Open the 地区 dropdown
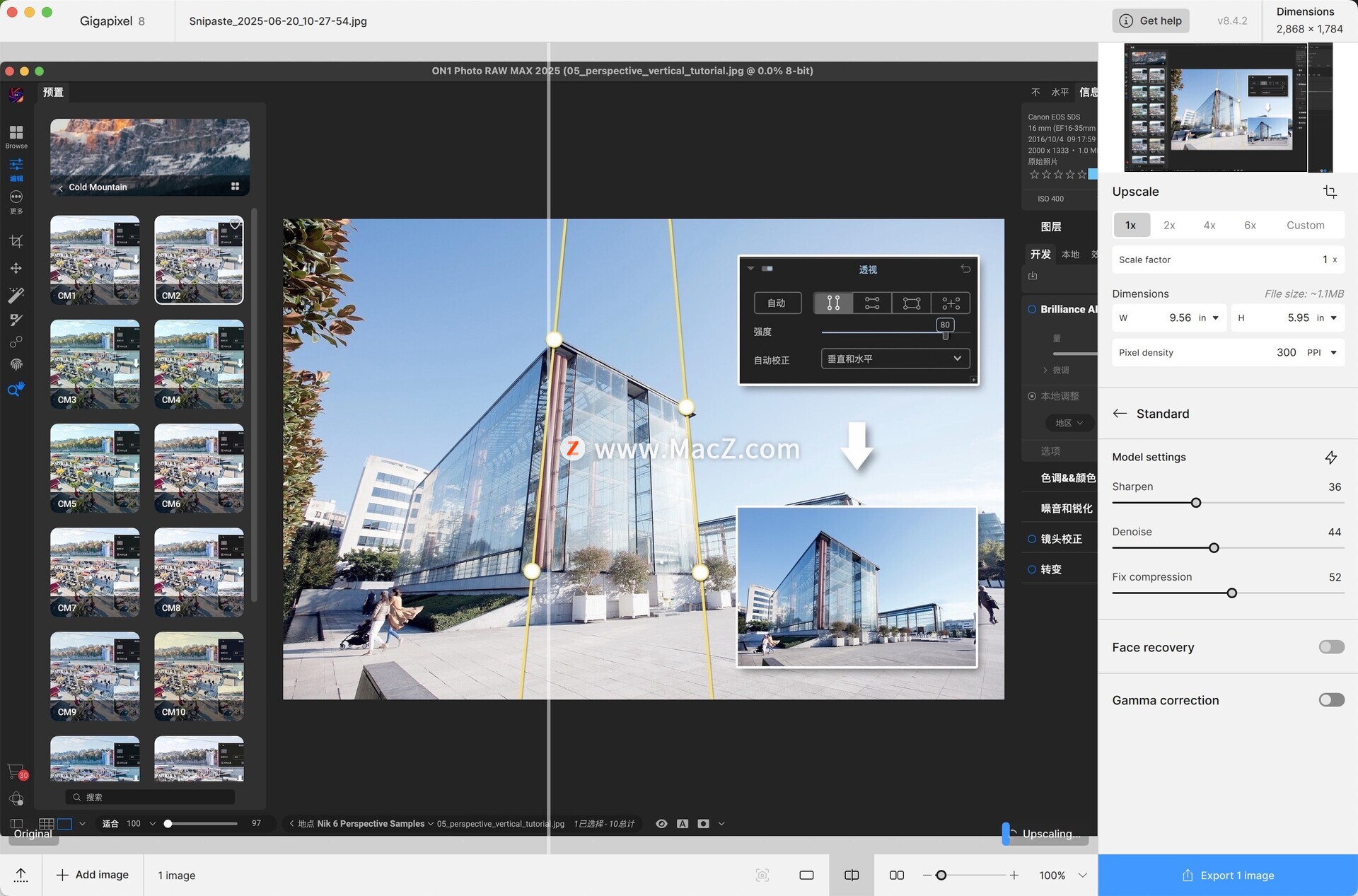Screen dimensions: 1358x896 pyautogui.click(x=1069, y=423)
